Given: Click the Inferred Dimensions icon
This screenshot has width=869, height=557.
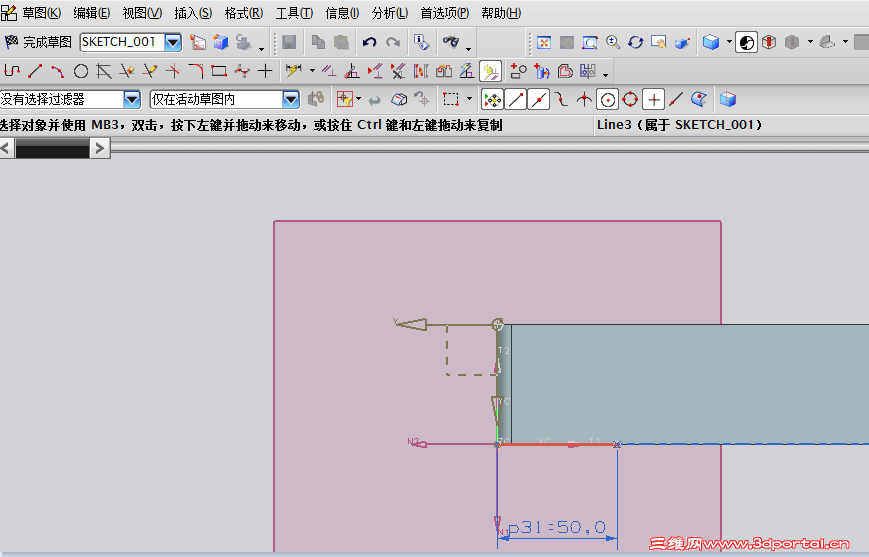Looking at the screenshot, I should [x=293, y=71].
